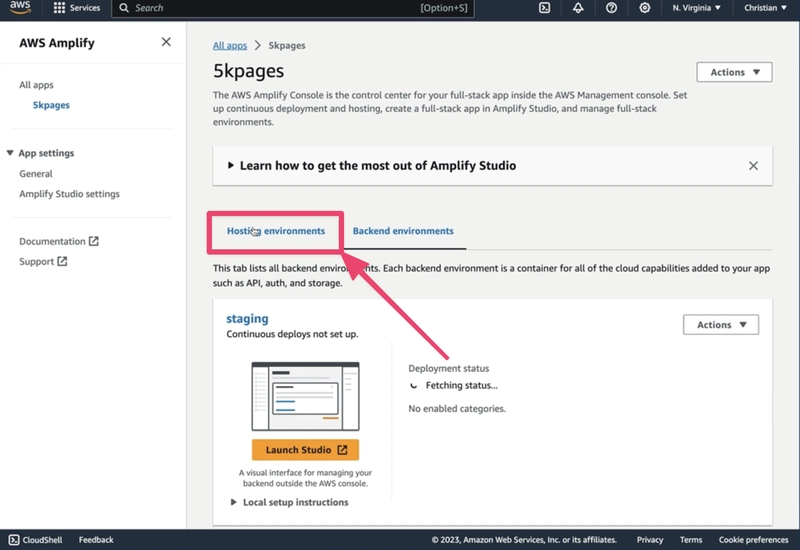Click the Launch Studio button
800x550 pixels.
click(305, 449)
